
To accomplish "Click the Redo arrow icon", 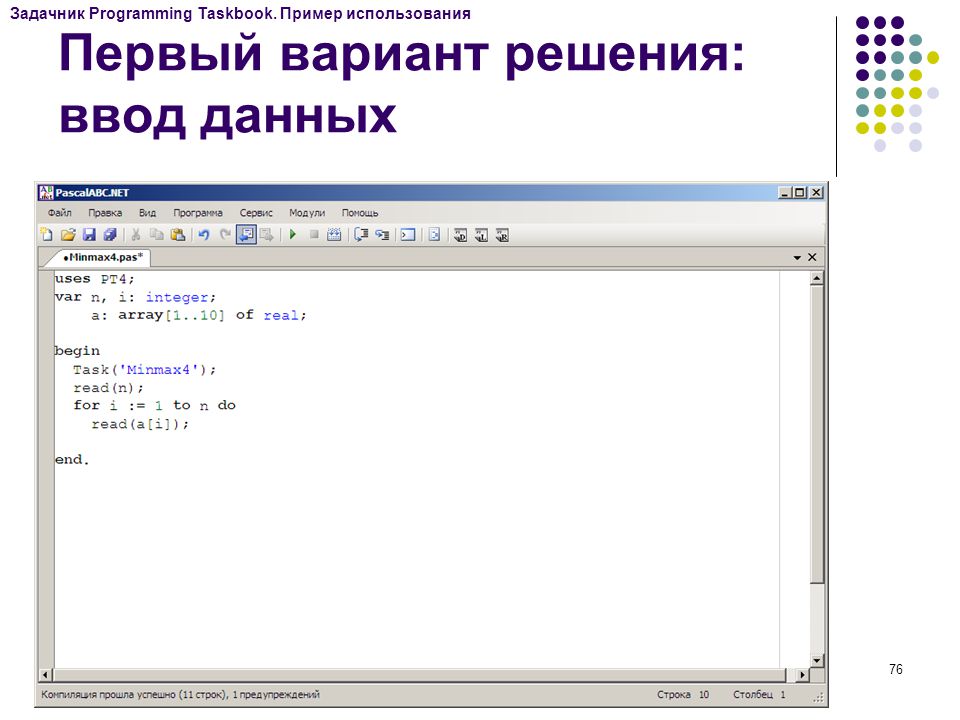I will 225,235.
